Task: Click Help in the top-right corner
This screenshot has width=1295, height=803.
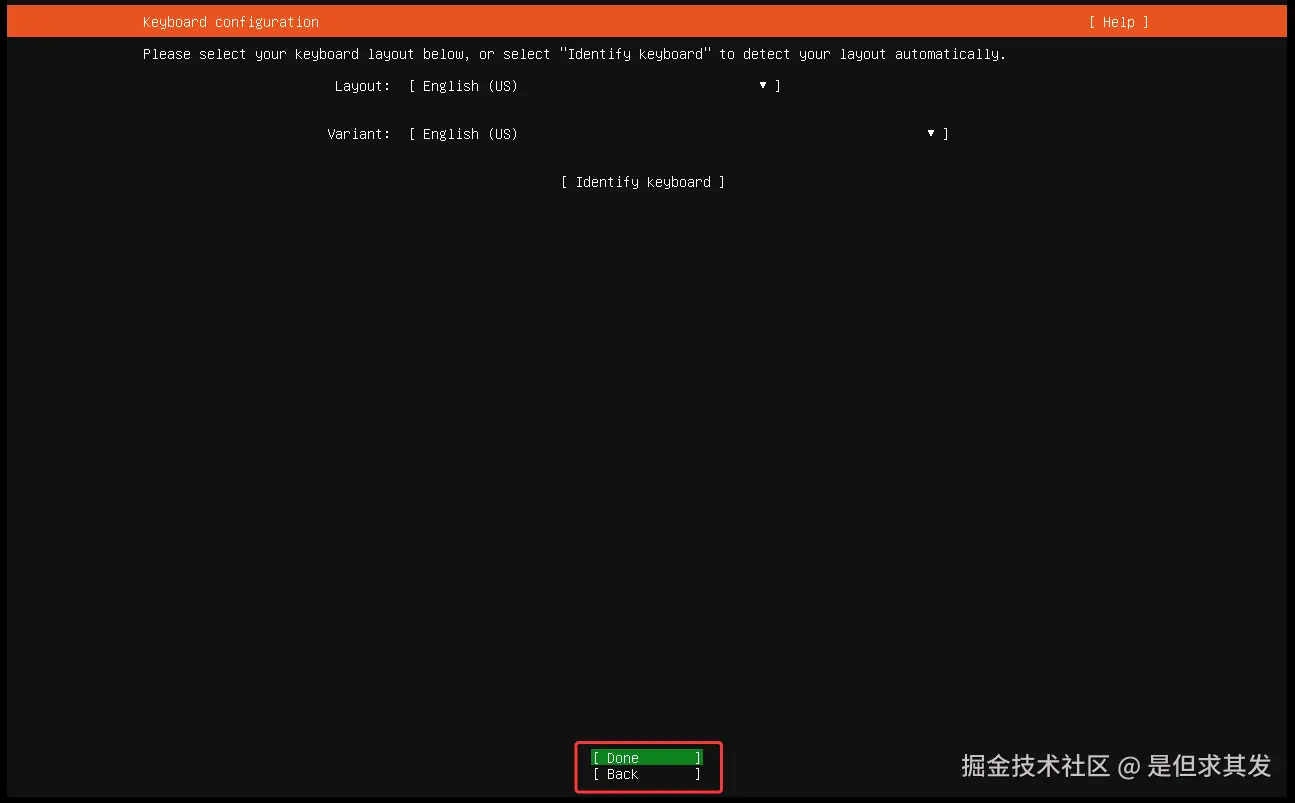Action: click(x=1117, y=21)
